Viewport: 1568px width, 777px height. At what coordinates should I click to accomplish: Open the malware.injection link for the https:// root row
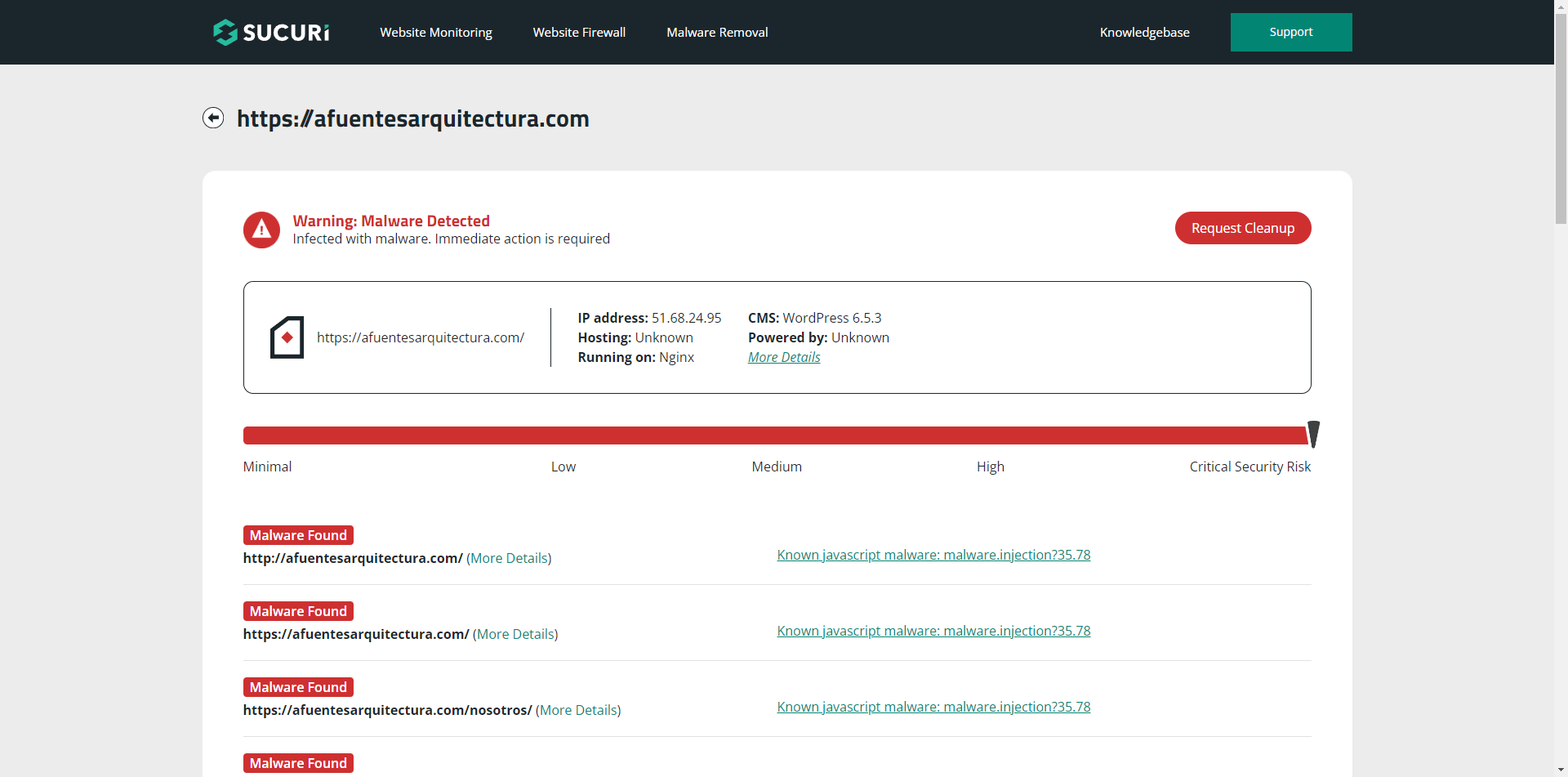point(933,631)
